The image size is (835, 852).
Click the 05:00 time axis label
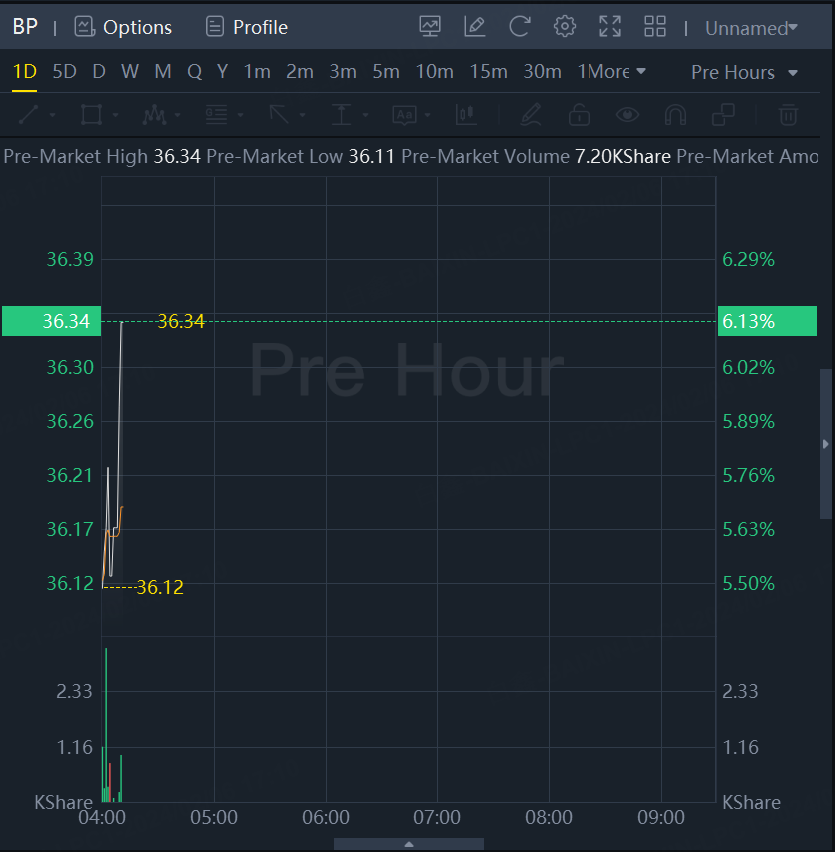[214, 817]
